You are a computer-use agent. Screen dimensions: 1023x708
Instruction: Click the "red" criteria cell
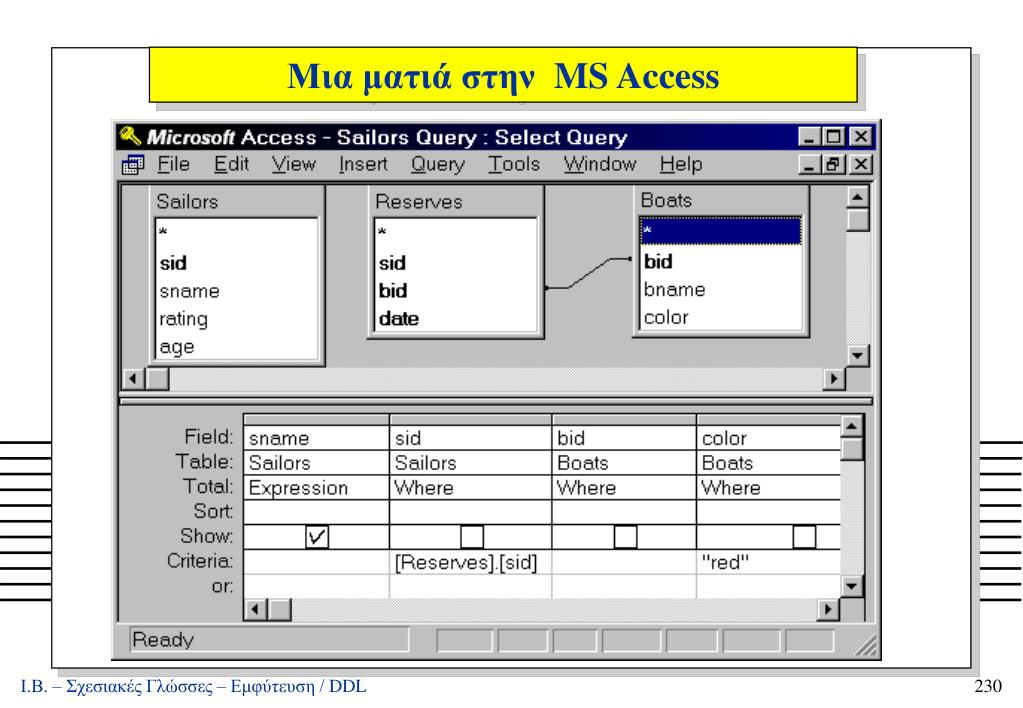point(769,562)
